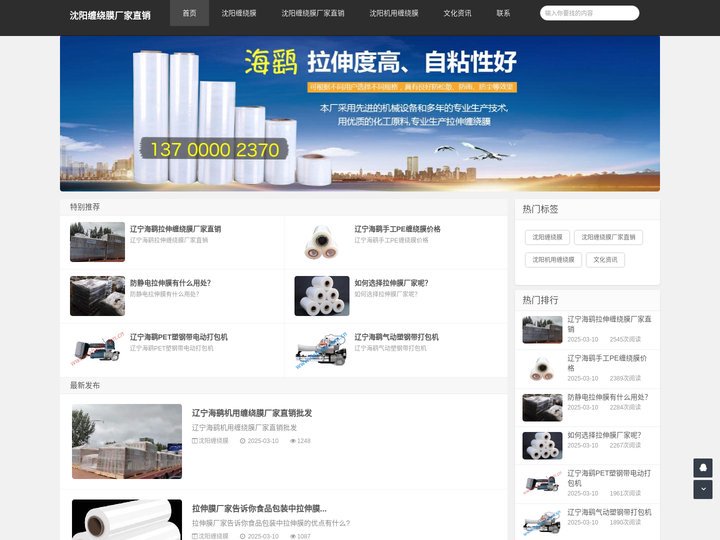Click thumbnail of 拉伸膜厂家告诉你食品包装 post
This screenshot has height=540, width=720.
127,519
